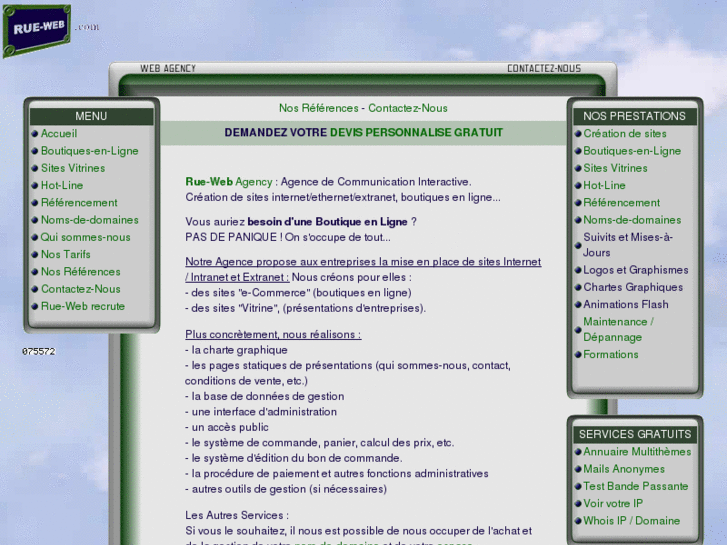
Task: Click the bullet icon beside Annuaire Multithèmes
Action: pyautogui.click(x=578, y=452)
